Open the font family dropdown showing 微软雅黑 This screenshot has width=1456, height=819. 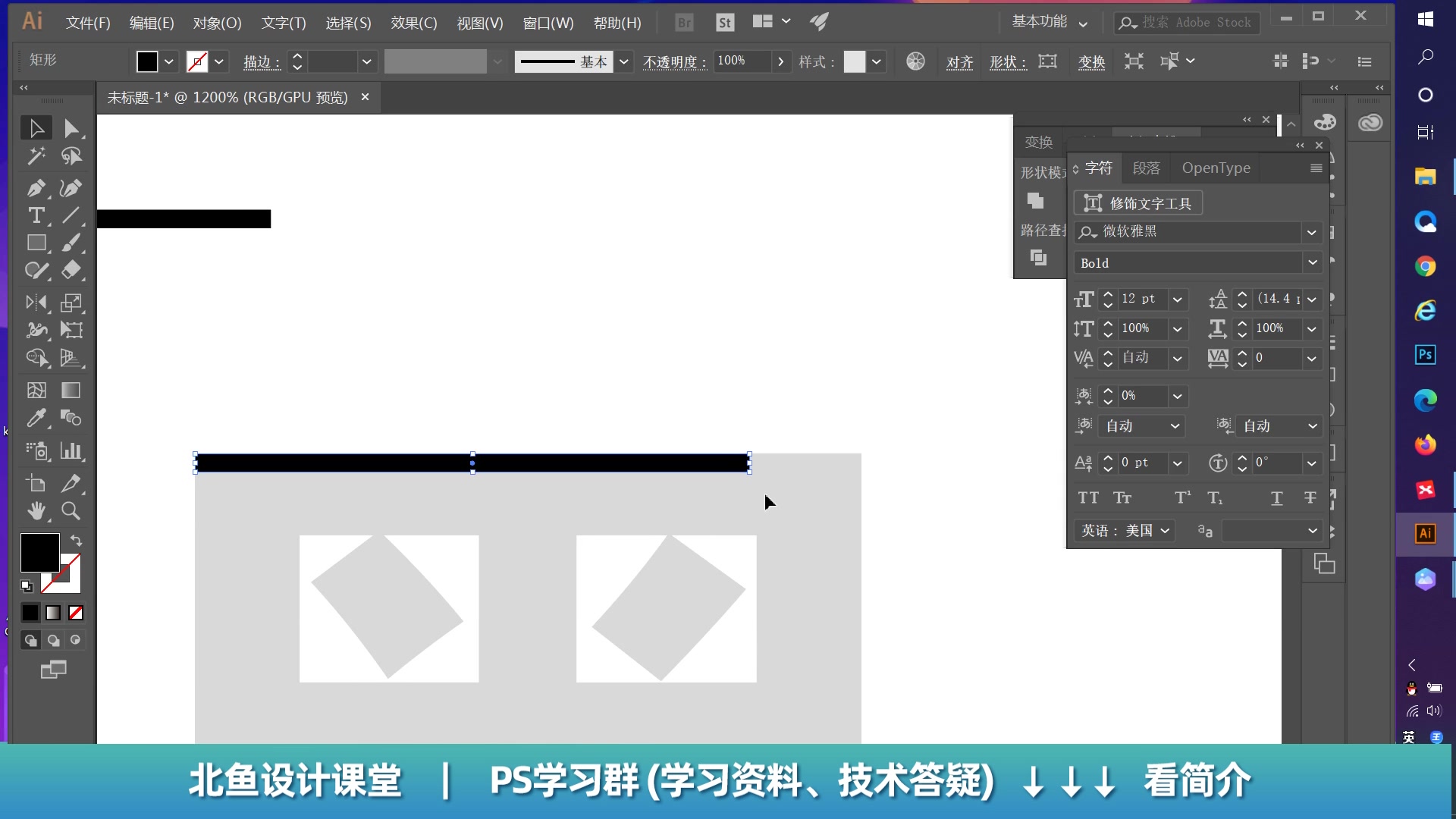[1312, 232]
